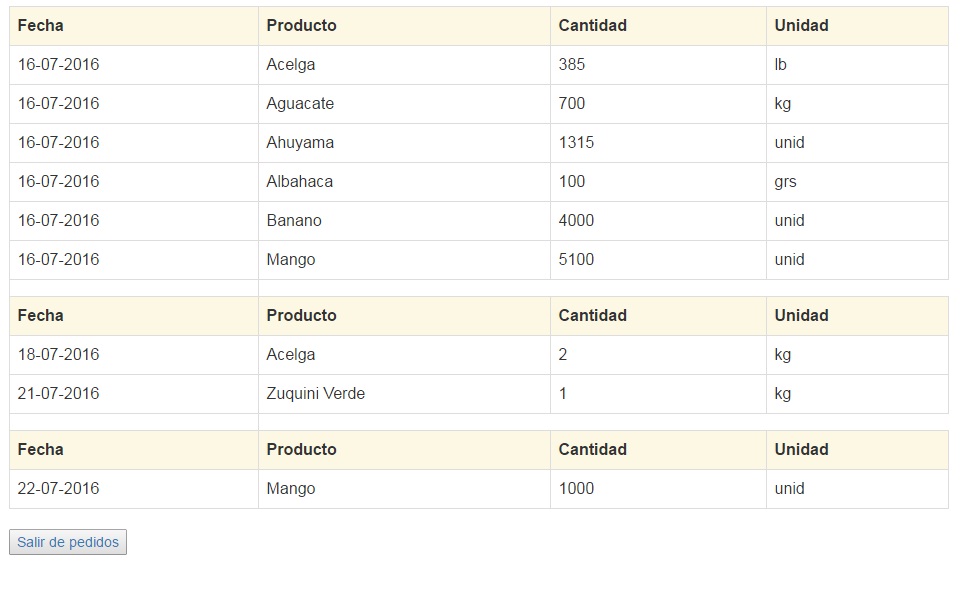Click the first table's Fecha header
Viewport: 962px width, 594px height.
coord(40,25)
